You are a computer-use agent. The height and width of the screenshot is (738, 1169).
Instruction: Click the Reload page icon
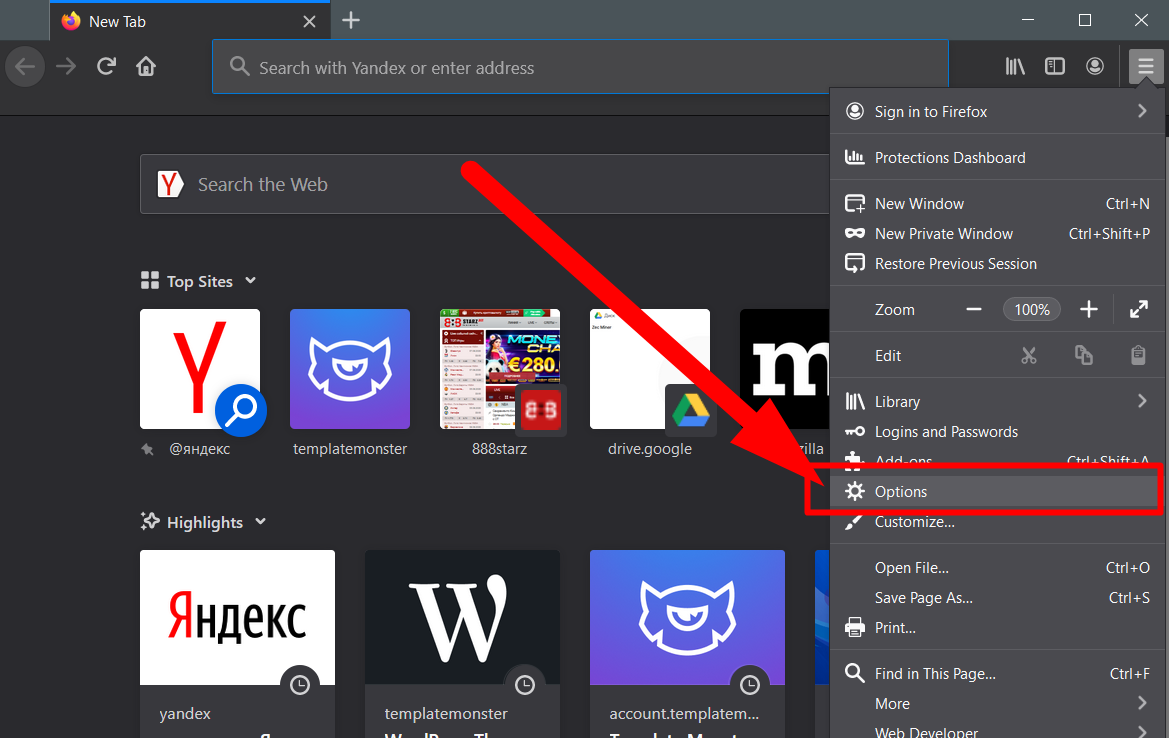click(x=106, y=67)
